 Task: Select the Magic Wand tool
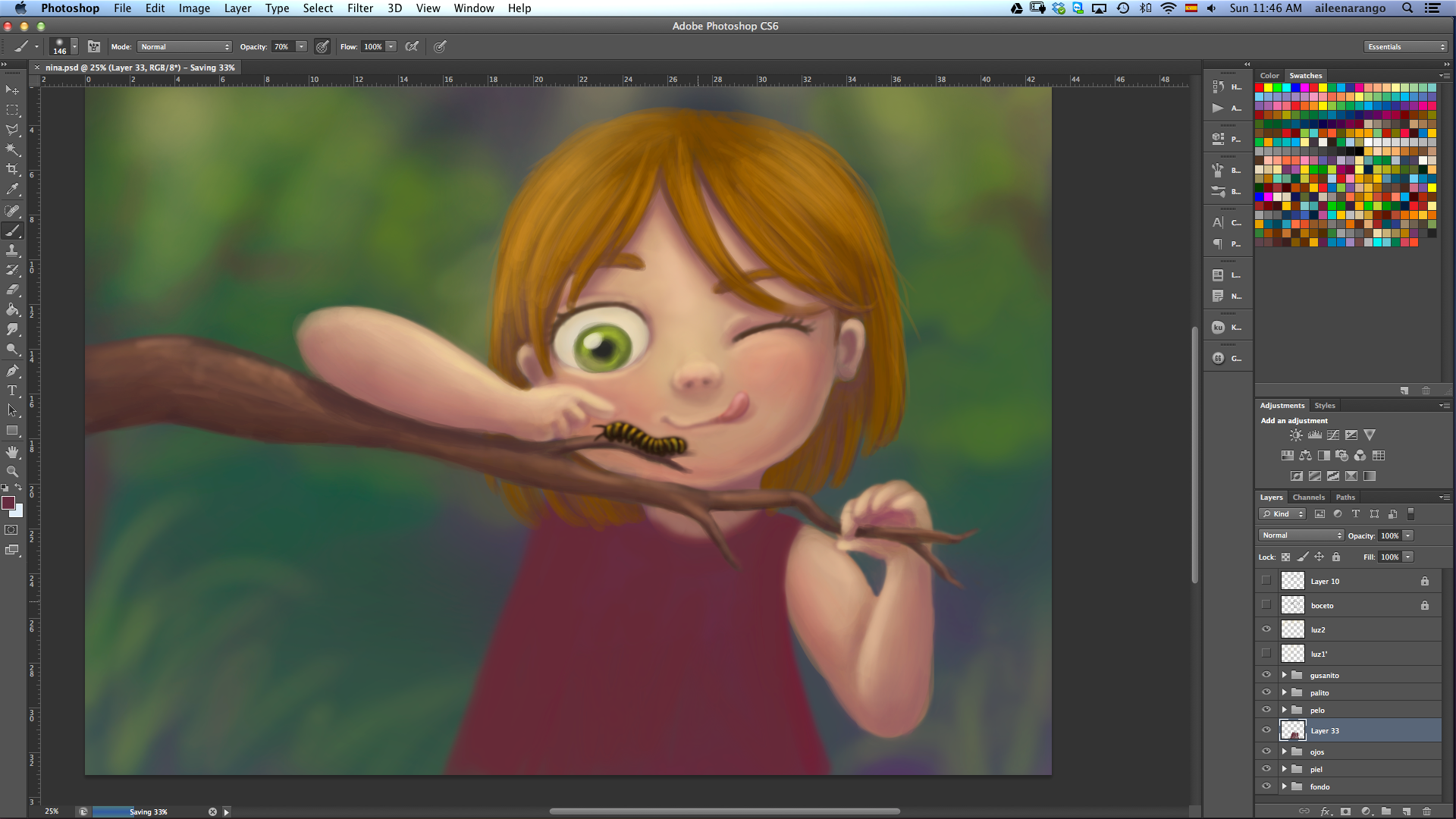(12, 149)
